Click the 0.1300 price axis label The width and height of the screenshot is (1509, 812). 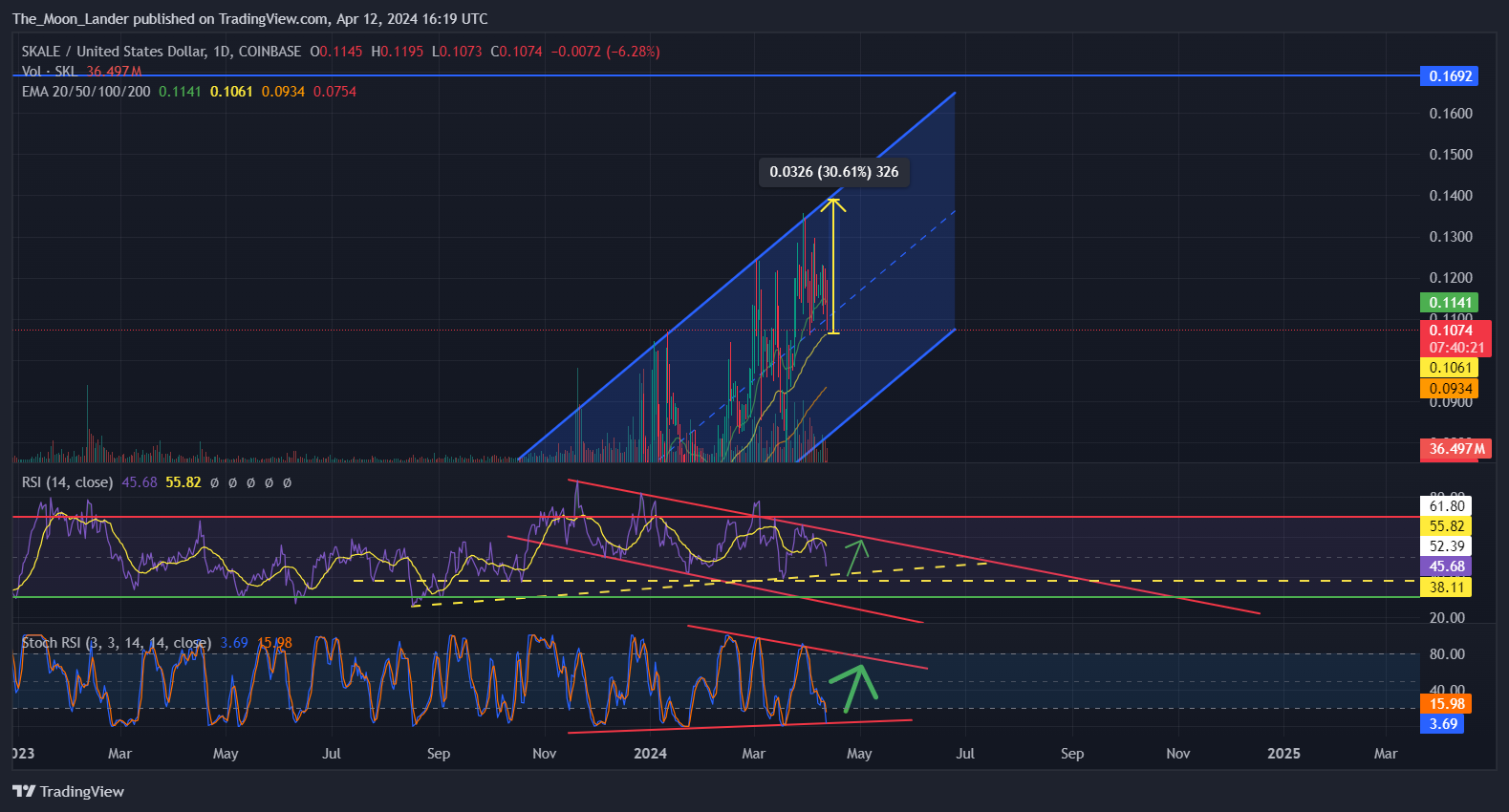coord(1451,237)
